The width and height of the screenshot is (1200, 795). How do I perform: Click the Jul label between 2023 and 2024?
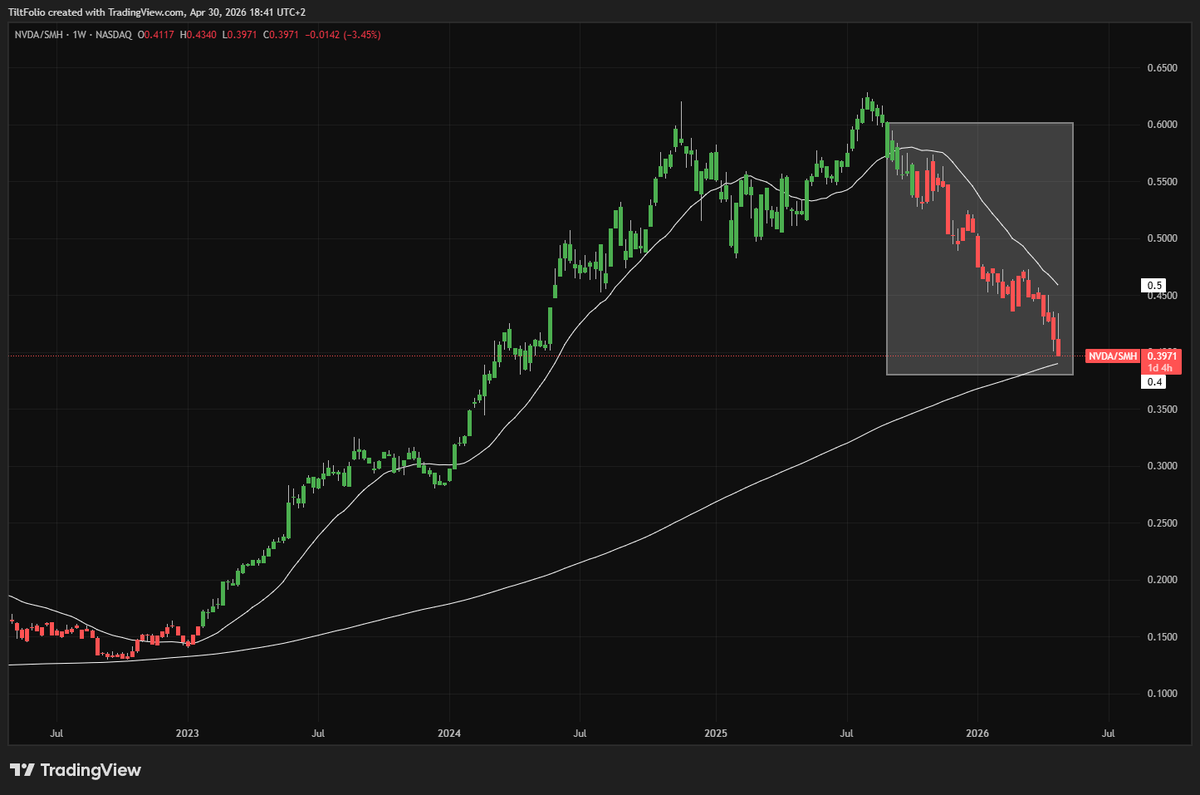click(x=316, y=733)
